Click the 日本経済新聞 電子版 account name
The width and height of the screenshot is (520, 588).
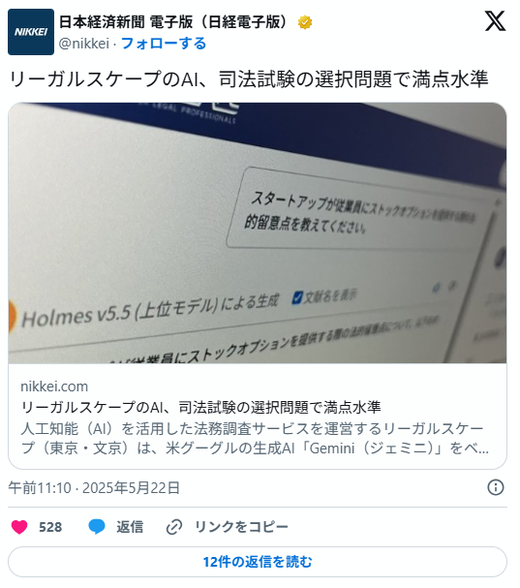(x=173, y=22)
